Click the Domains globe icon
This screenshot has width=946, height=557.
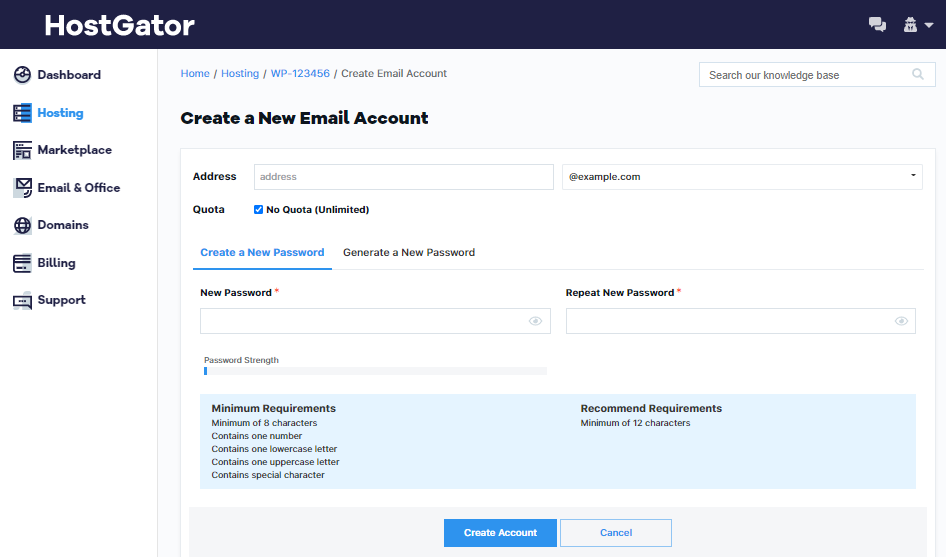22,225
